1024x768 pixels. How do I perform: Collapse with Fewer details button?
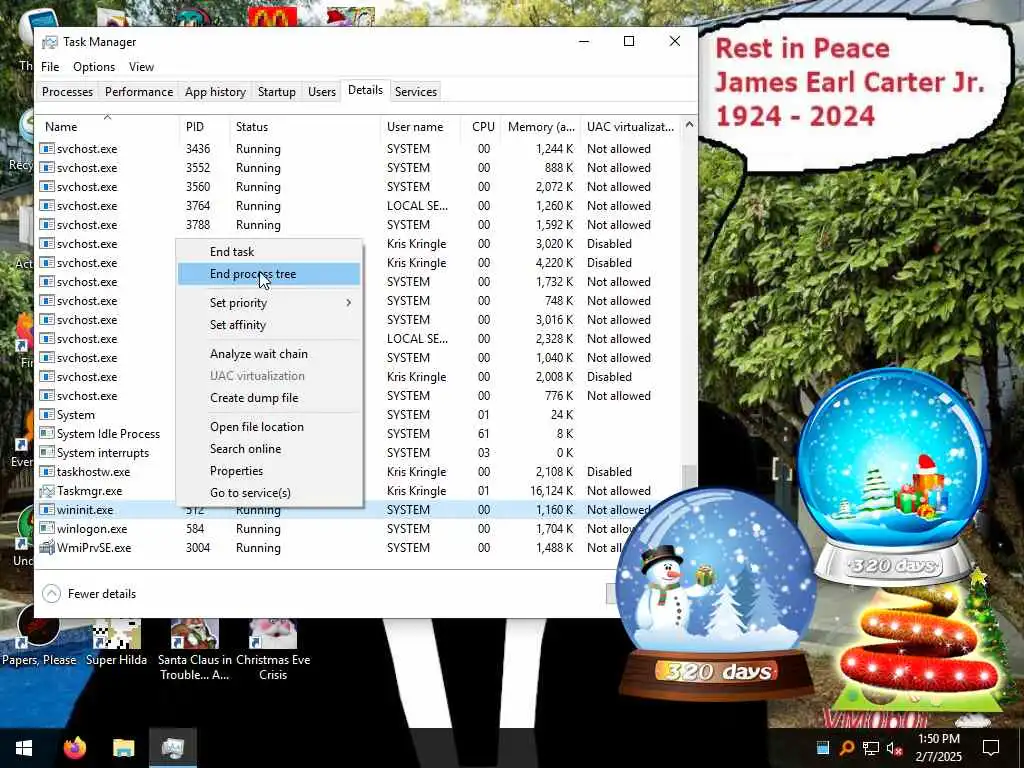pyautogui.click(x=89, y=594)
